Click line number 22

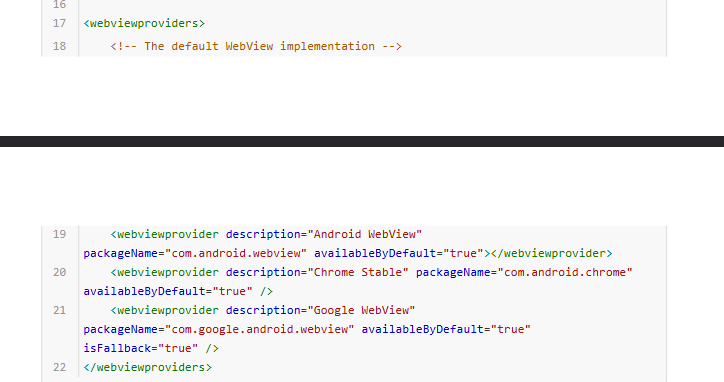(60, 367)
